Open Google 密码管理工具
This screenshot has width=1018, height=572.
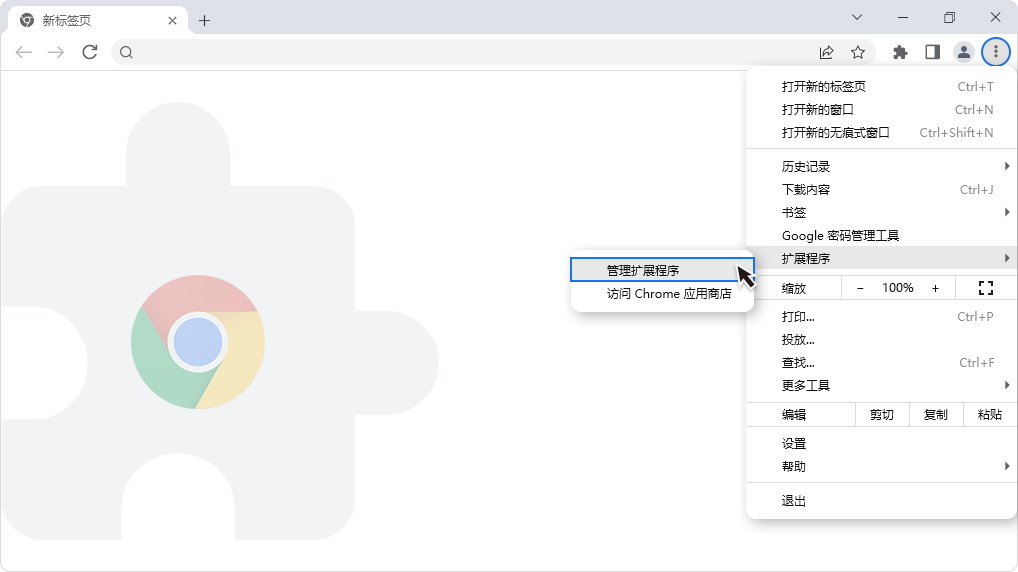pos(881,236)
